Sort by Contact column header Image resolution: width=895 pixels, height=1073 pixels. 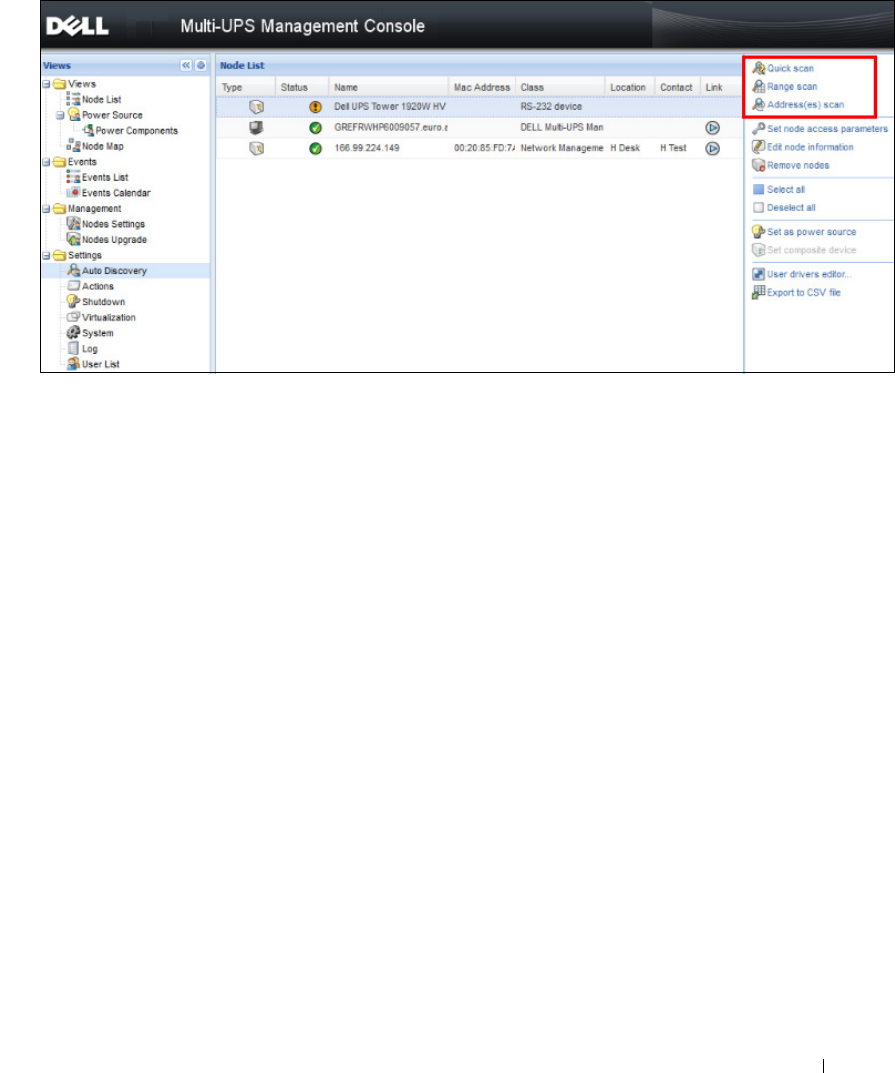pyautogui.click(x=677, y=88)
